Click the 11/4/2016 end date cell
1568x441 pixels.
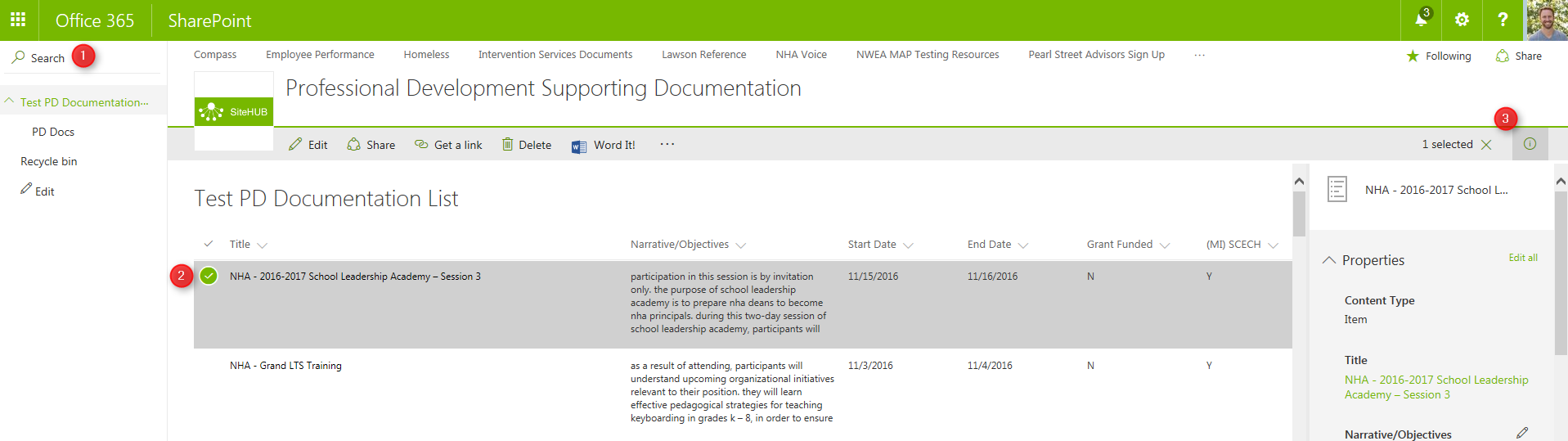[990, 366]
